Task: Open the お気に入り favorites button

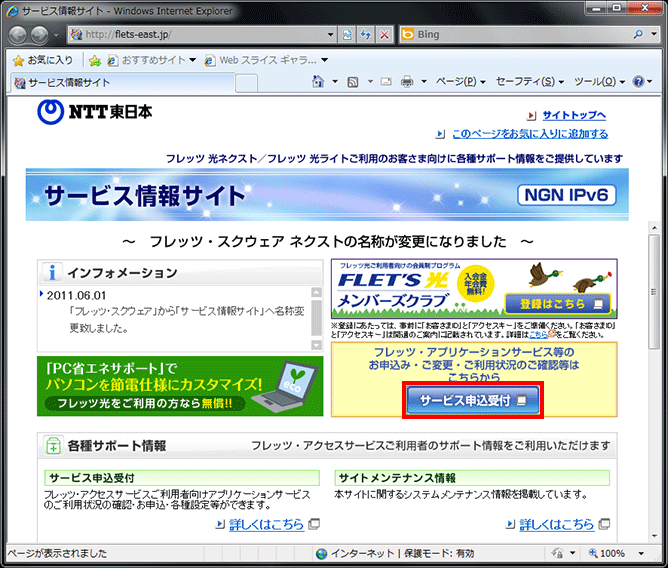Action: coord(43,61)
